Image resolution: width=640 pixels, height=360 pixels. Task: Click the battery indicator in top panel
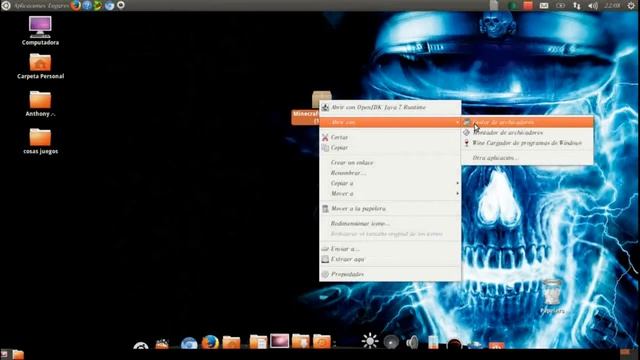pos(560,6)
